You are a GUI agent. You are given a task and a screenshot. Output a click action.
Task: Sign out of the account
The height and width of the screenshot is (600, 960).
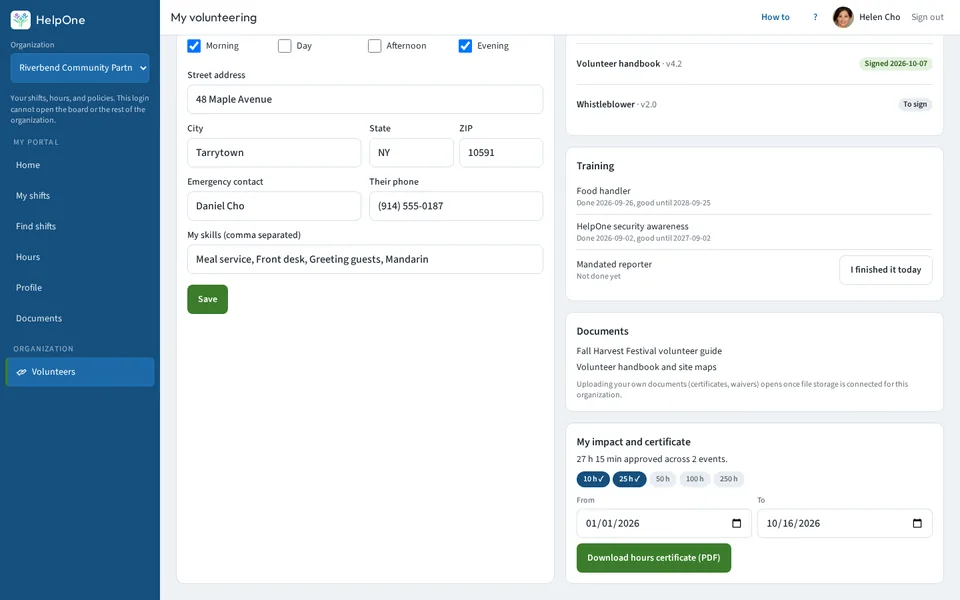(x=927, y=17)
